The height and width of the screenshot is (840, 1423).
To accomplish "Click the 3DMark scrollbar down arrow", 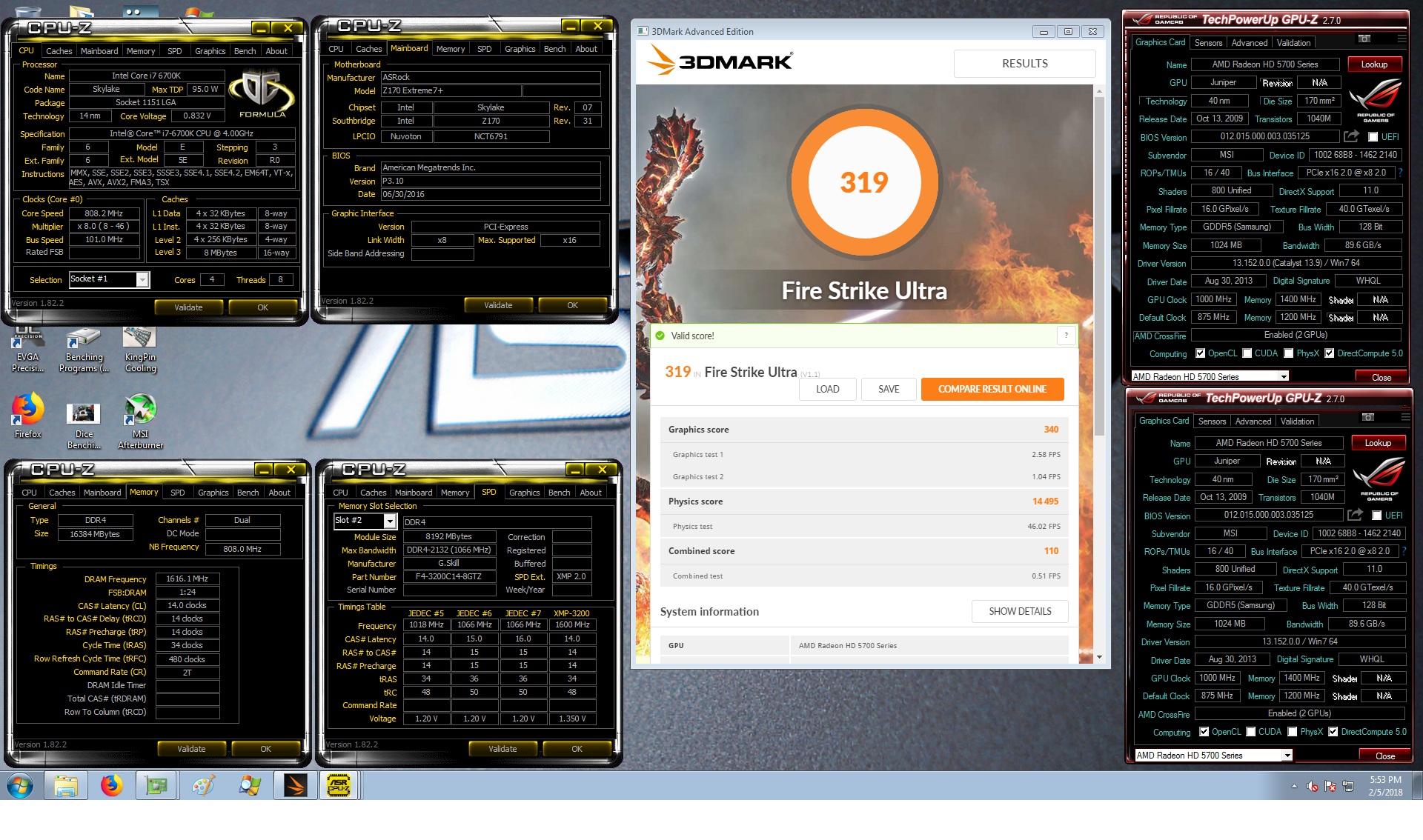I will pyautogui.click(x=1099, y=657).
